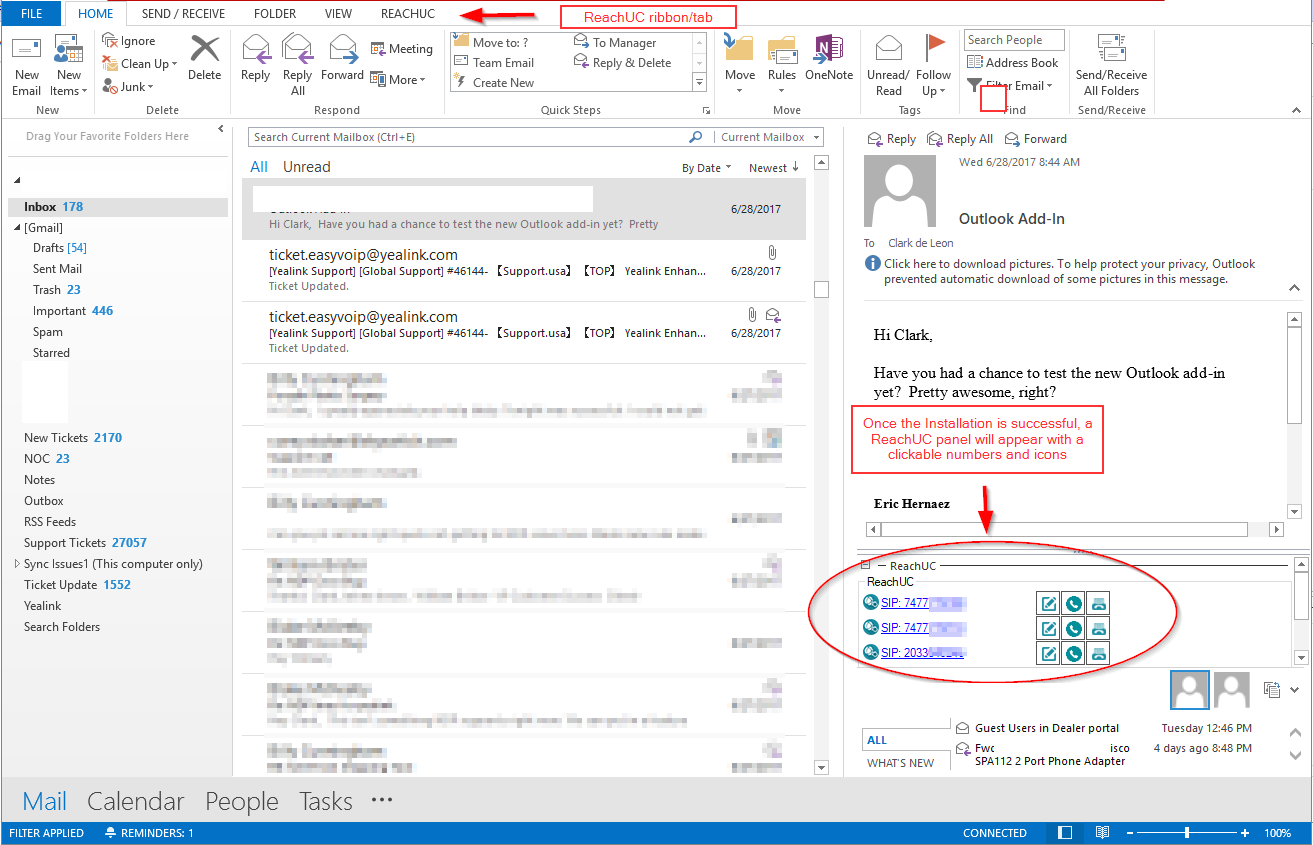
Task: Collapse the ReachUC panel section
Action: [x=866, y=566]
